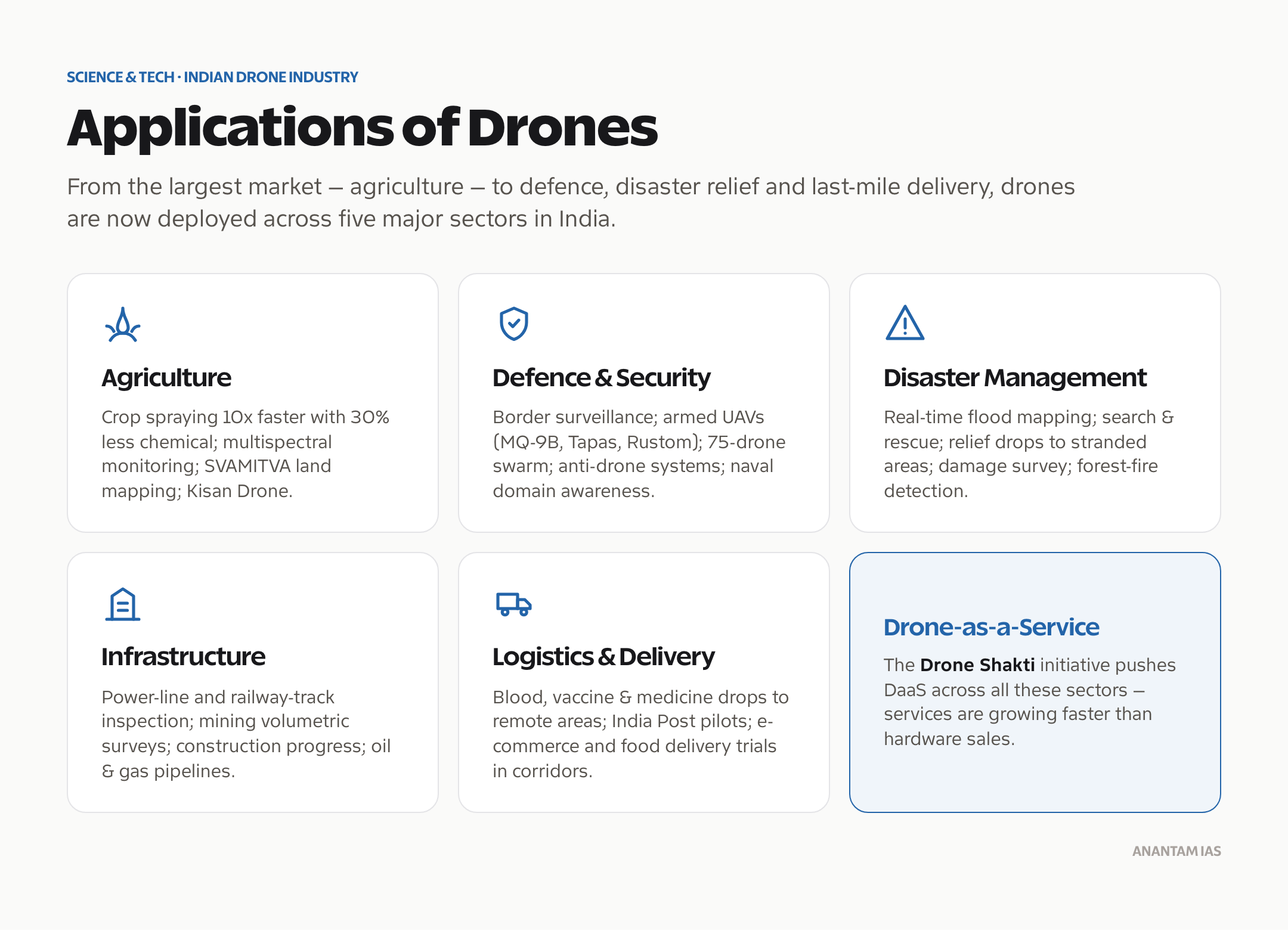Select the Disaster Management heading
The image size is (1288, 931).
click(x=1015, y=378)
